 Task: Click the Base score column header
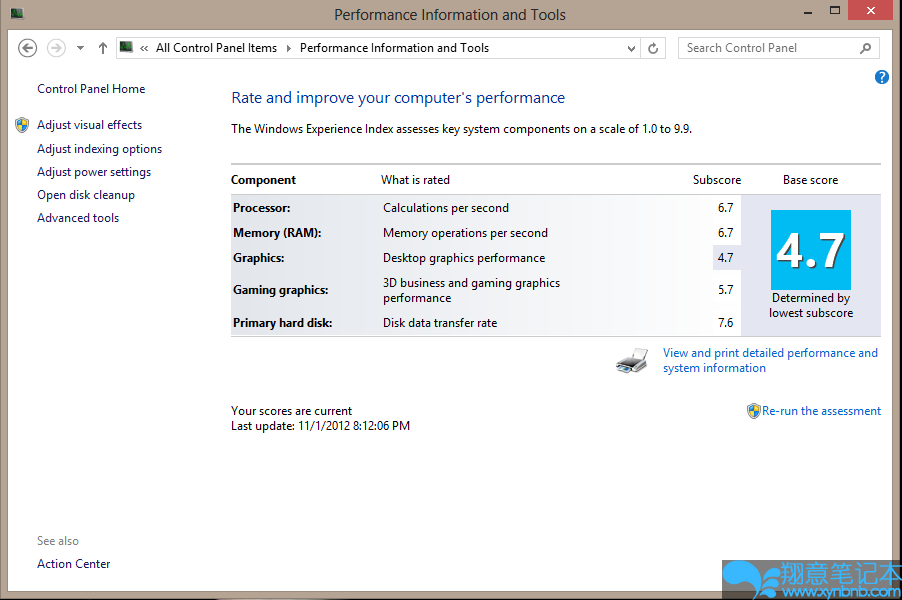tap(811, 180)
